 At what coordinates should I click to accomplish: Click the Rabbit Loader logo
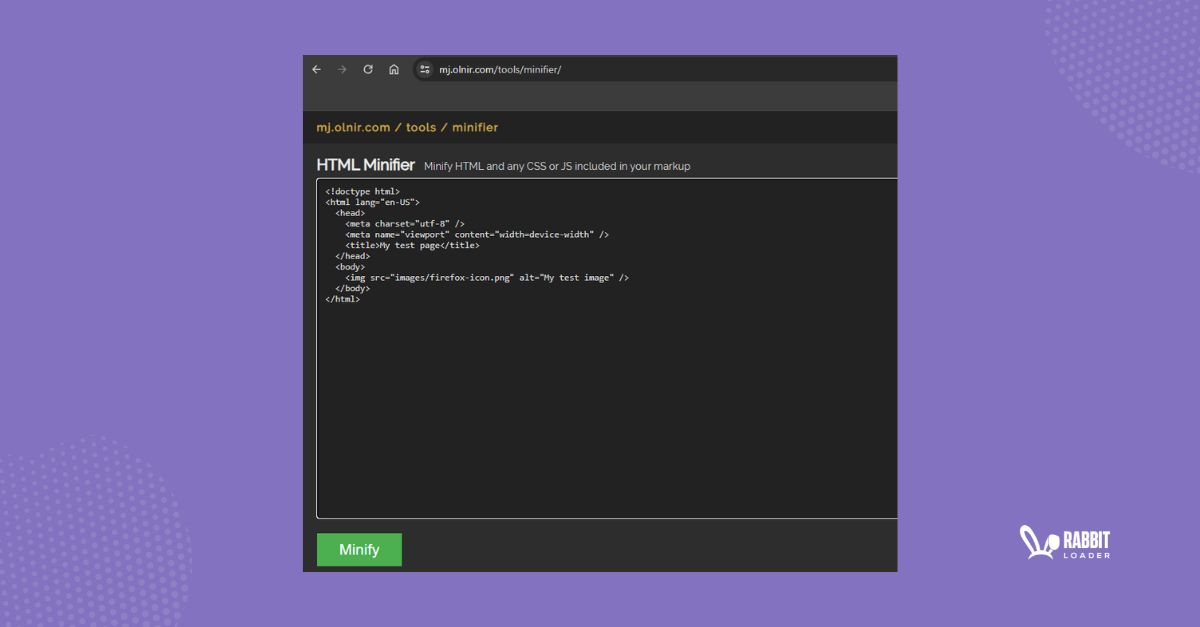click(x=1065, y=542)
